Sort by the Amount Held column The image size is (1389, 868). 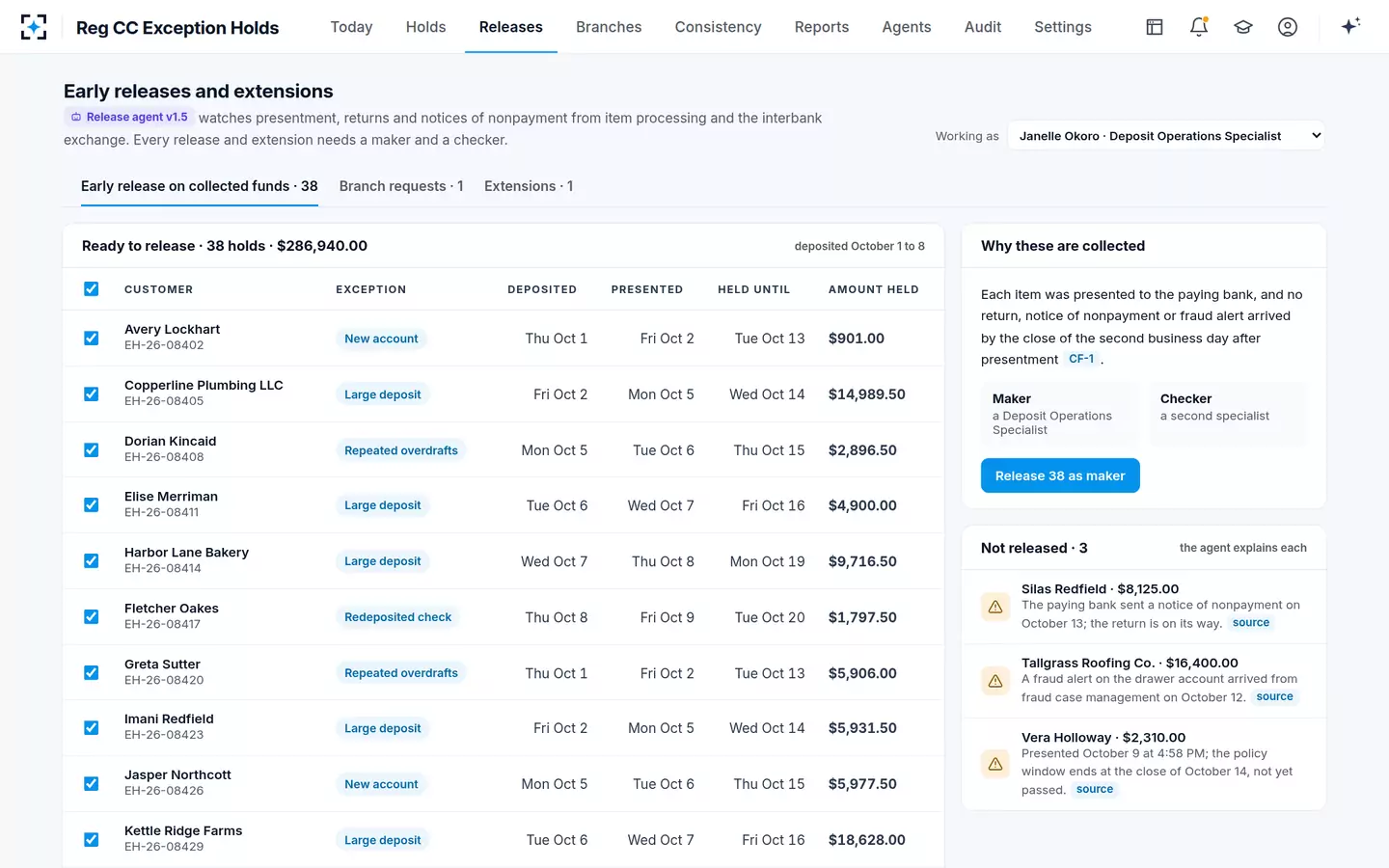[x=873, y=289]
